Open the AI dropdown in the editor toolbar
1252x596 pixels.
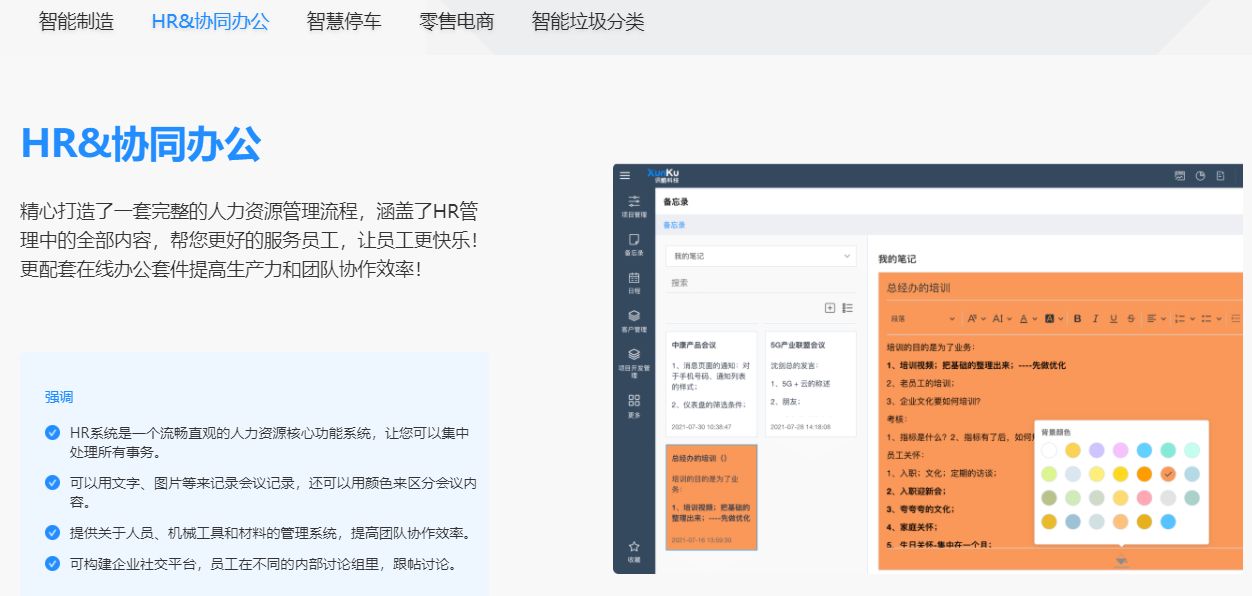1002,319
